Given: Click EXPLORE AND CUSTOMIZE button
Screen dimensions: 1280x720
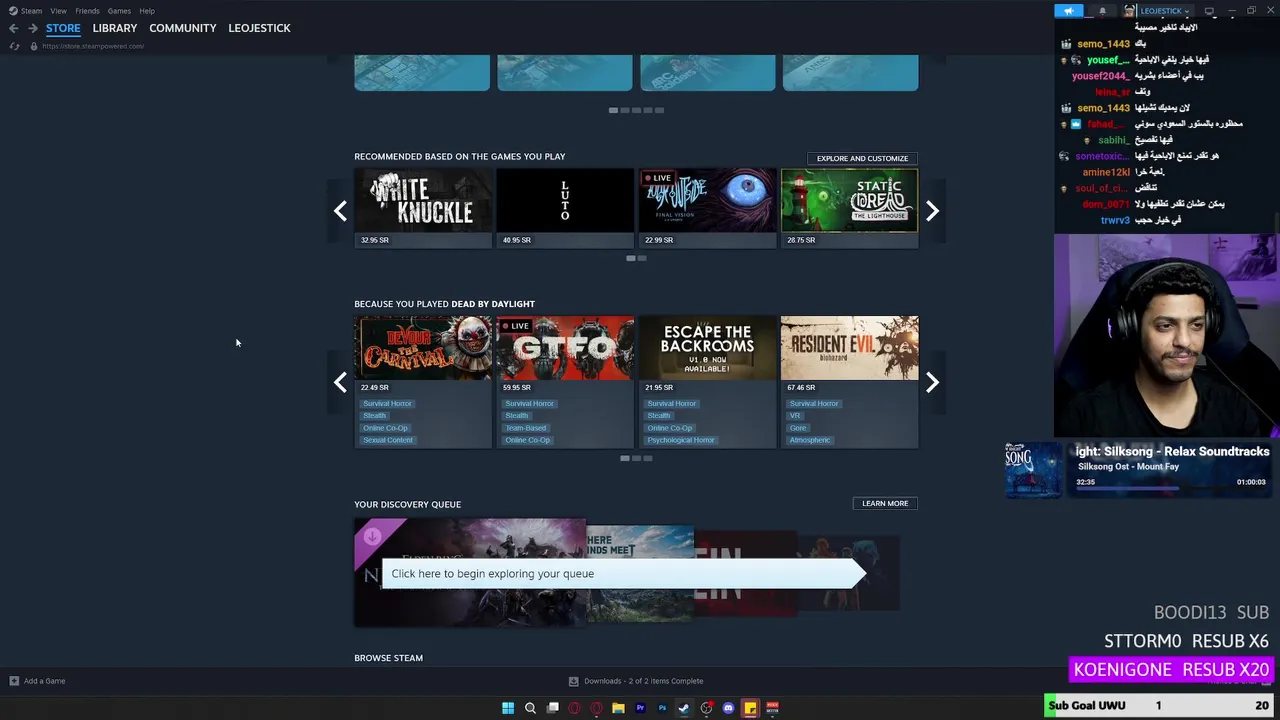Looking at the screenshot, I should pyautogui.click(x=862, y=158).
